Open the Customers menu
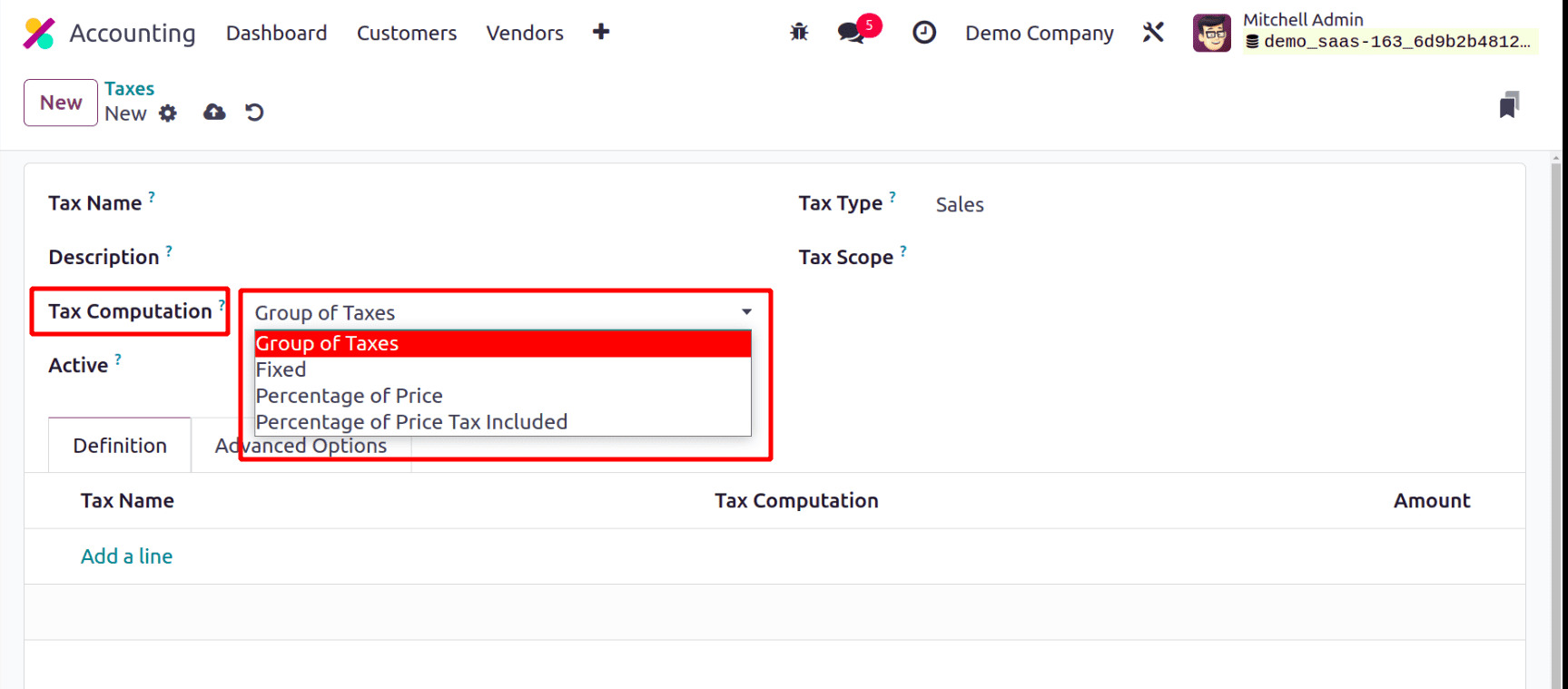Viewport: 1568px width, 689px height. 406,34
